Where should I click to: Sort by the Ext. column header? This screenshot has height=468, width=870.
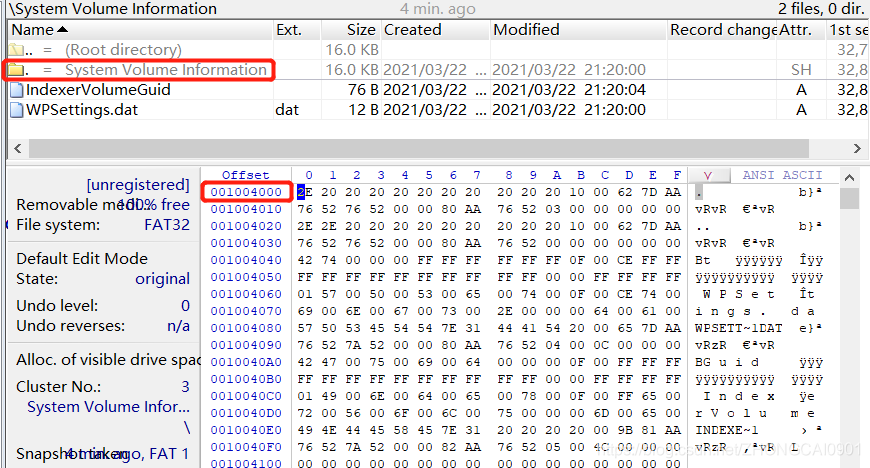(x=297, y=30)
